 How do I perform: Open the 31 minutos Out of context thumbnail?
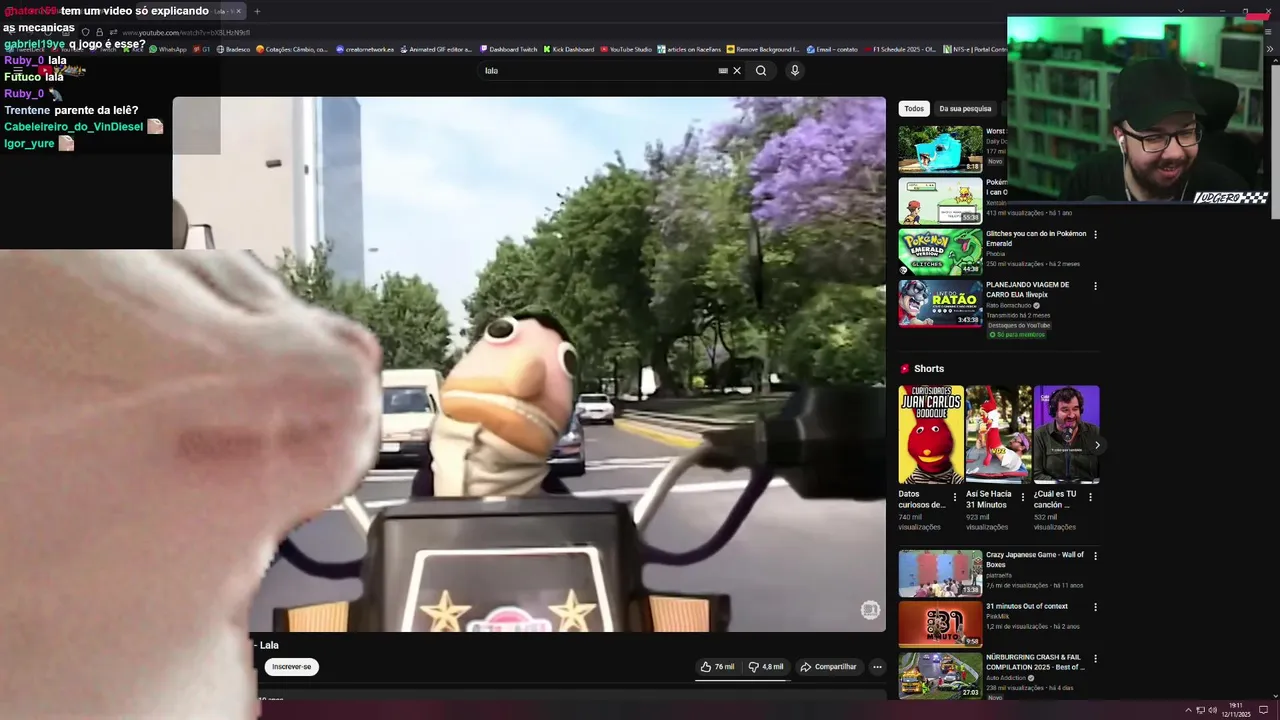(x=940, y=624)
